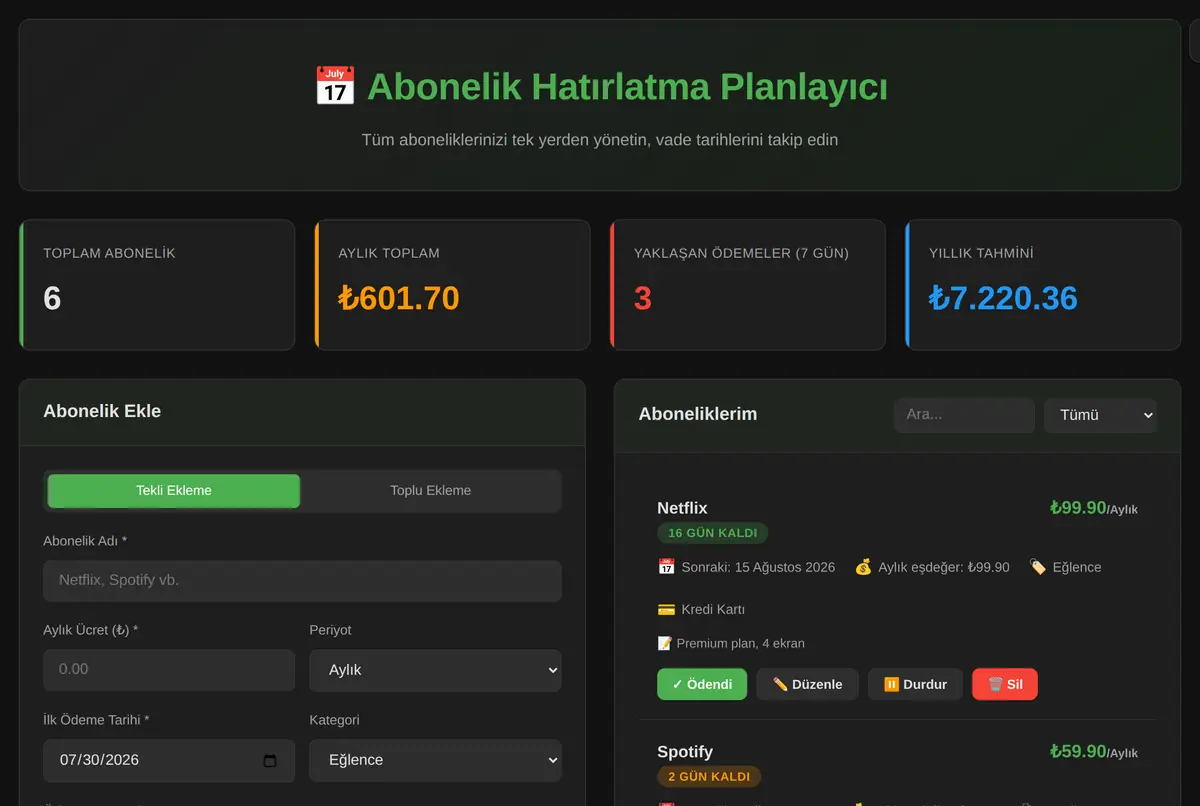Click the calendar emoji icon in header
This screenshot has width=1200, height=806.
click(x=335, y=87)
